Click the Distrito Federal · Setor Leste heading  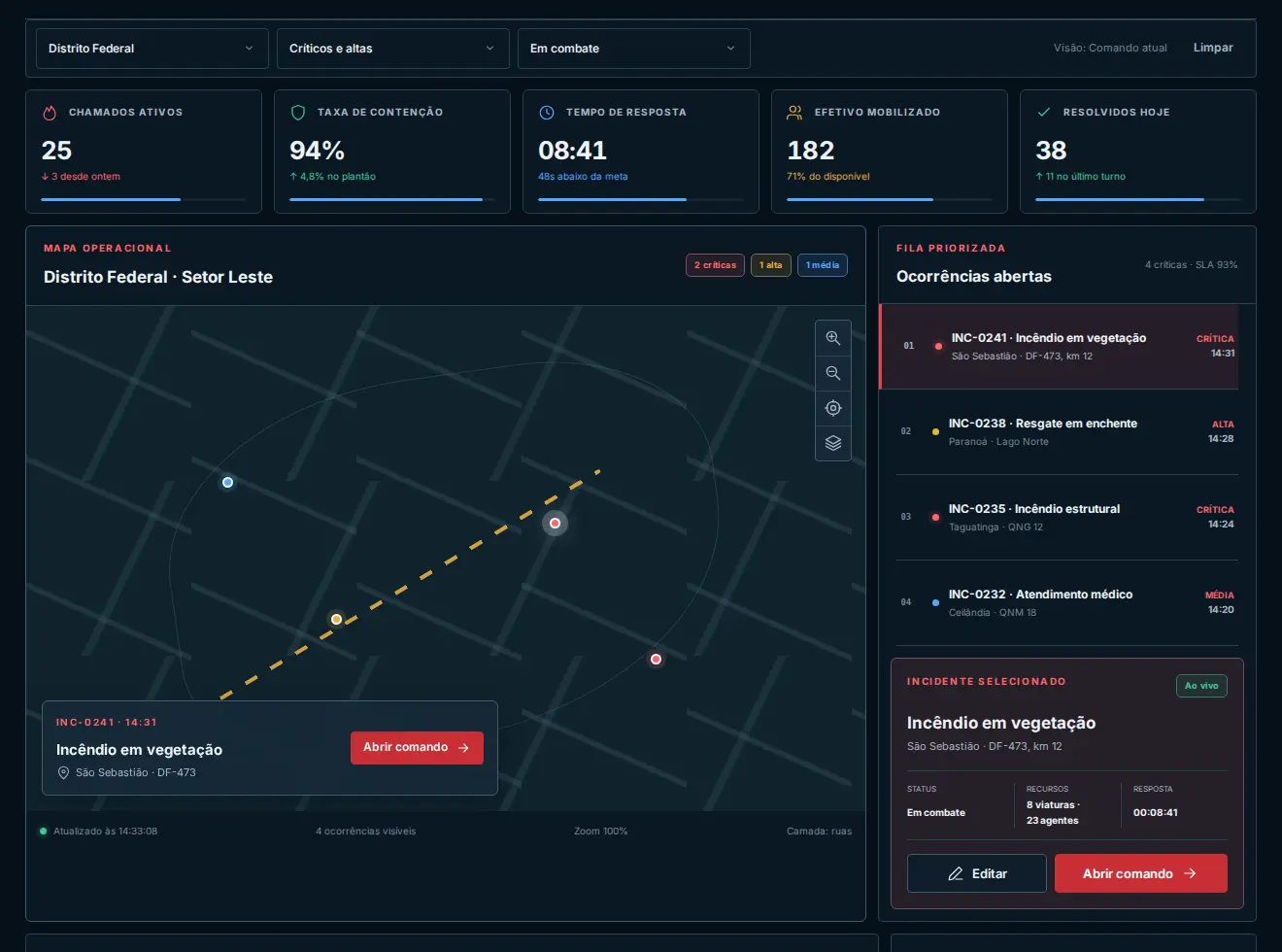tap(158, 277)
